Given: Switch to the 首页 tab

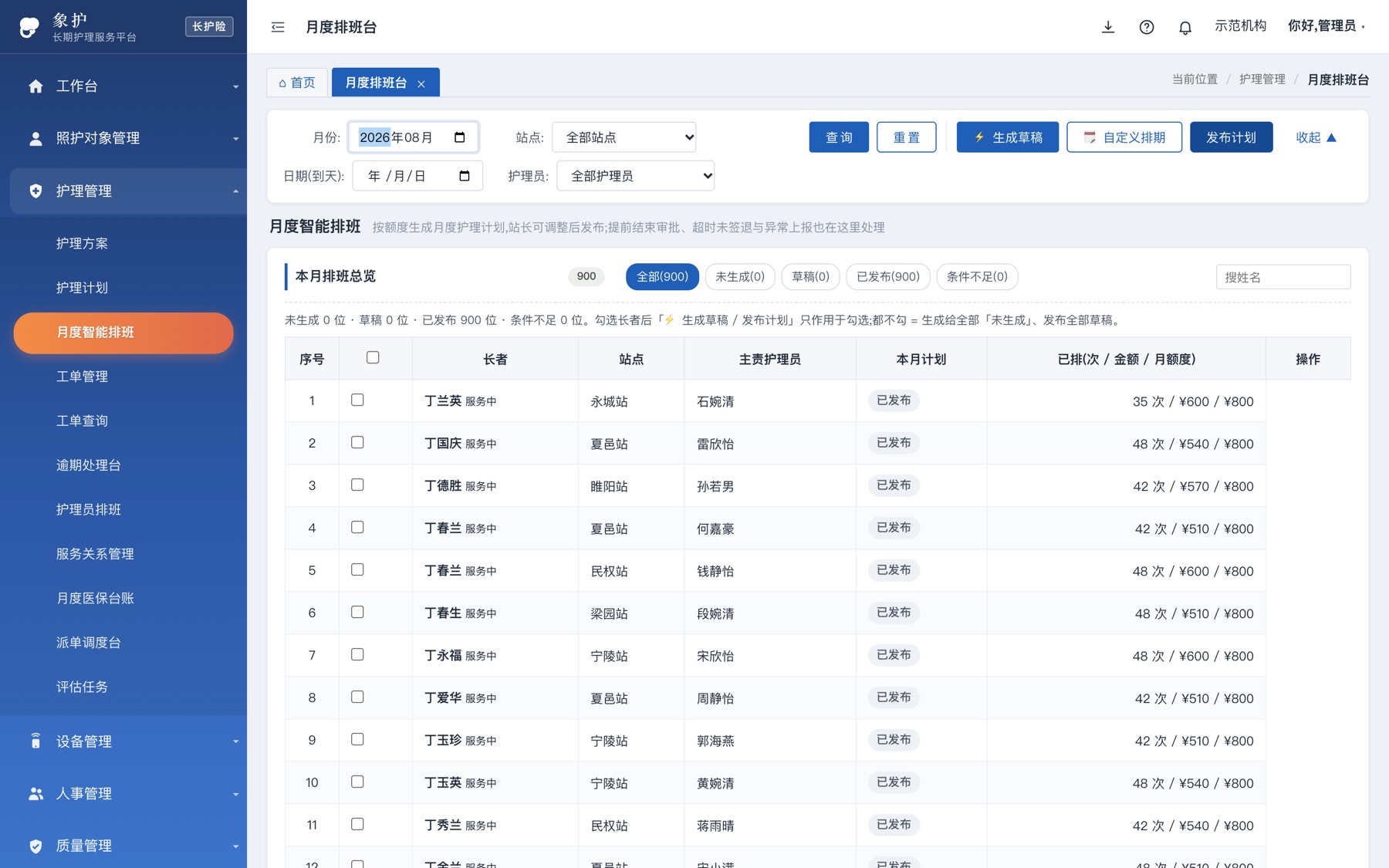Looking at the screenshot, I should (x=297, y=83).
